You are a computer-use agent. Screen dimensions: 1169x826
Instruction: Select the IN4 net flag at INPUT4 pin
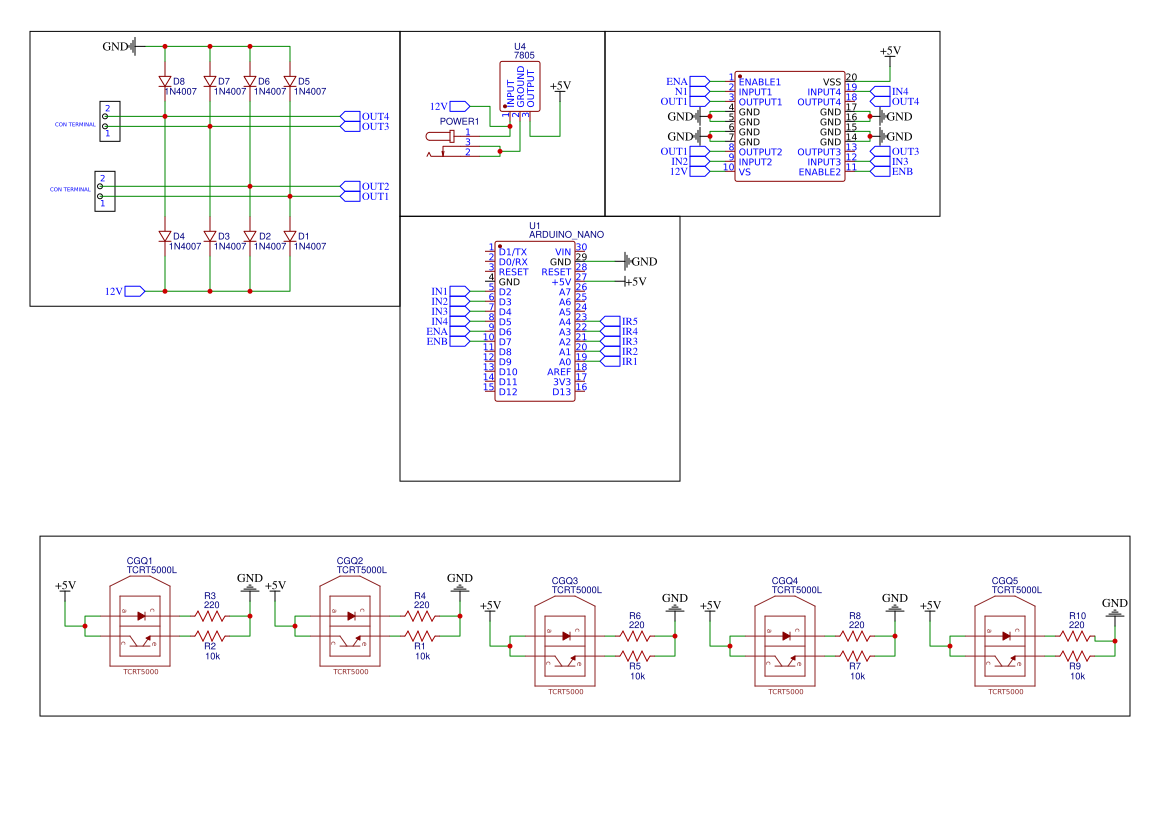click(x=889, y=92)
